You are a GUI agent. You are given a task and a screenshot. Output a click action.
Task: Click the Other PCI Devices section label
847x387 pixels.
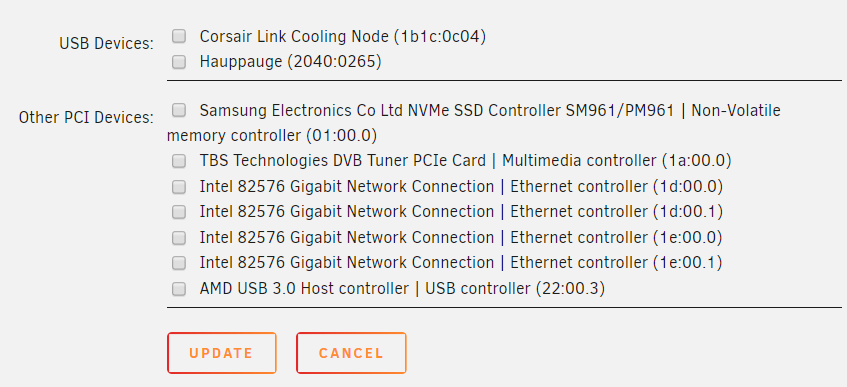point(86,118)
